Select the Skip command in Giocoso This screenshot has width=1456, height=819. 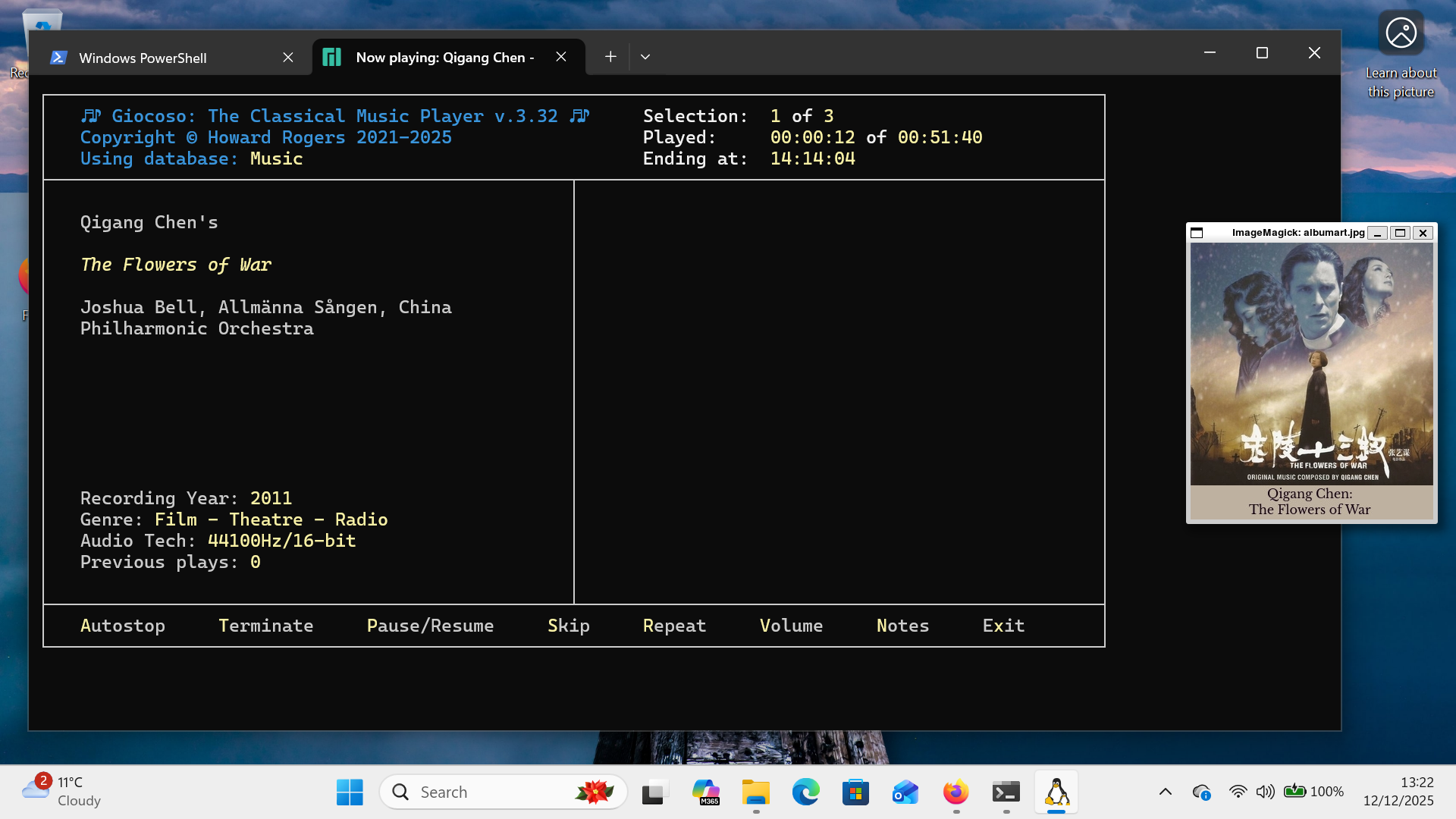pyautogui.click(x=568, y=626)
